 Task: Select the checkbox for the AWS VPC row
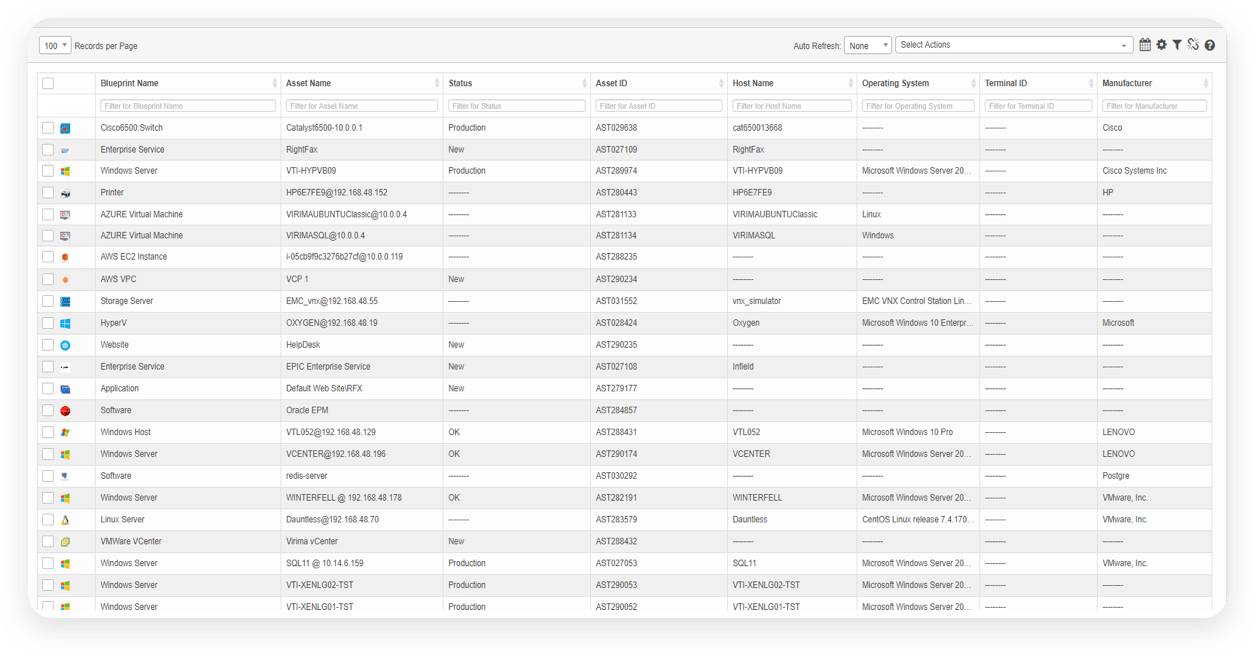(48, 280)
